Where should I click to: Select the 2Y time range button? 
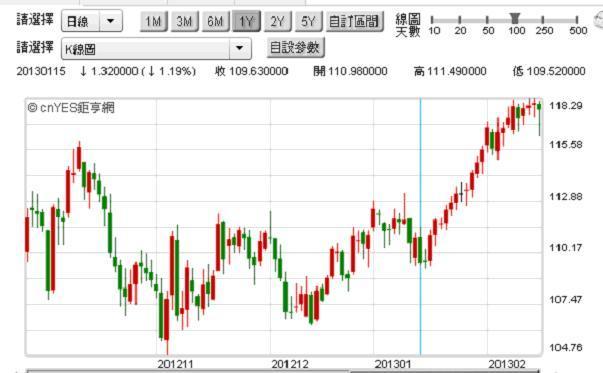(278, 22)
